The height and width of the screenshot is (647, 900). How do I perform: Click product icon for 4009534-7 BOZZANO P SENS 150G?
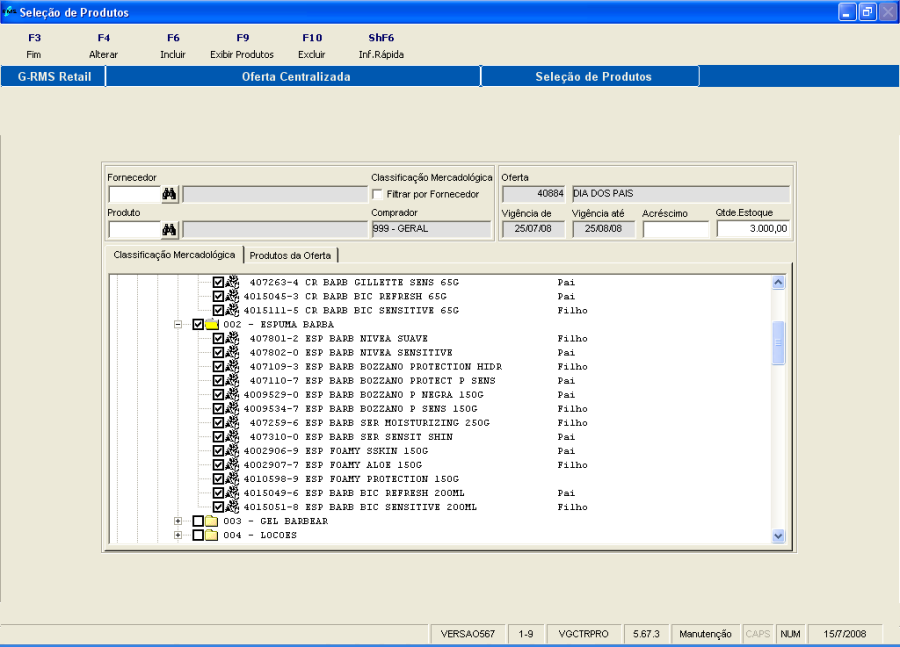(x=232, y=409)
